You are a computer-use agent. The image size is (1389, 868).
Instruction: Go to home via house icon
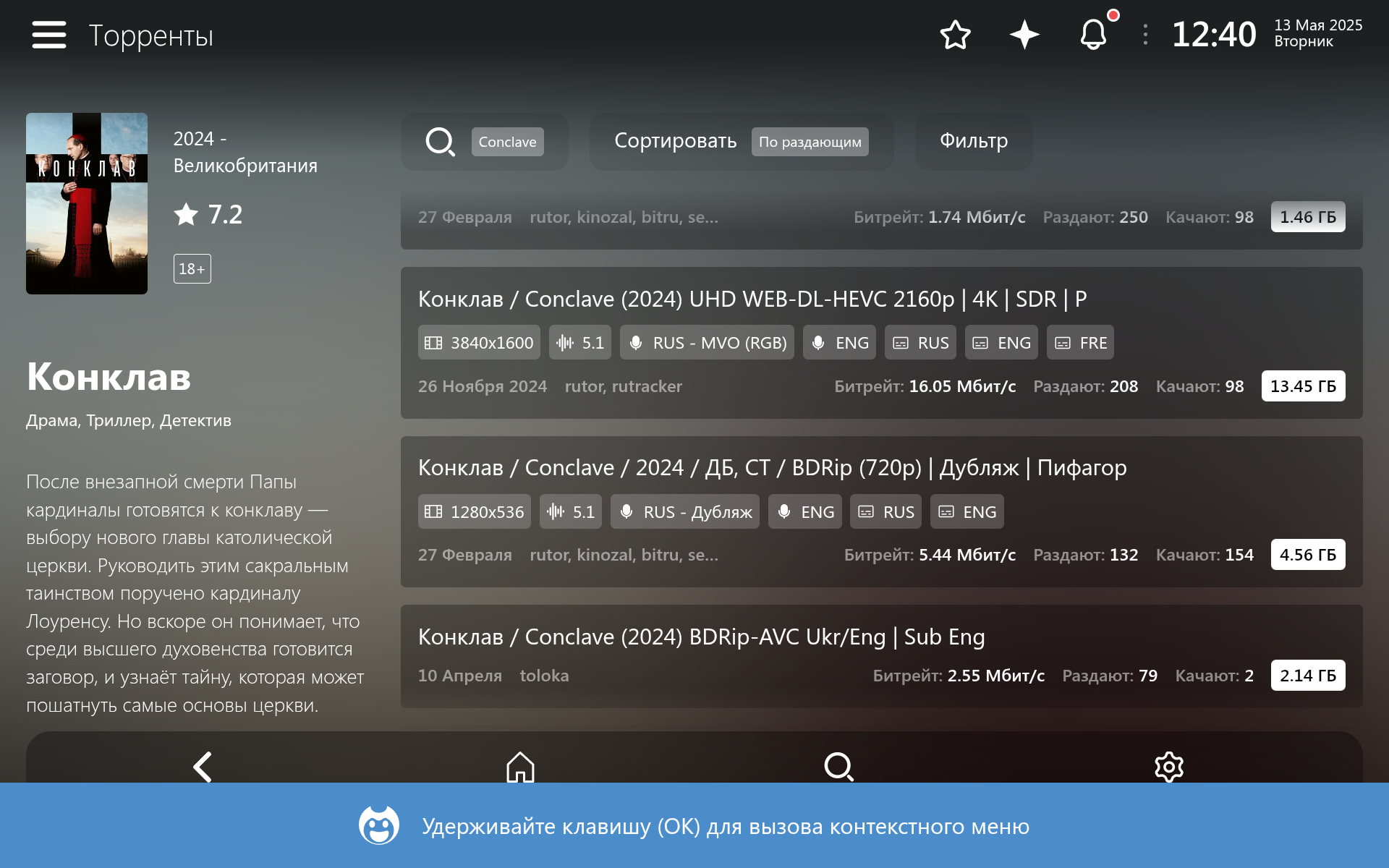pyautogui.click(x=520, y=765)
